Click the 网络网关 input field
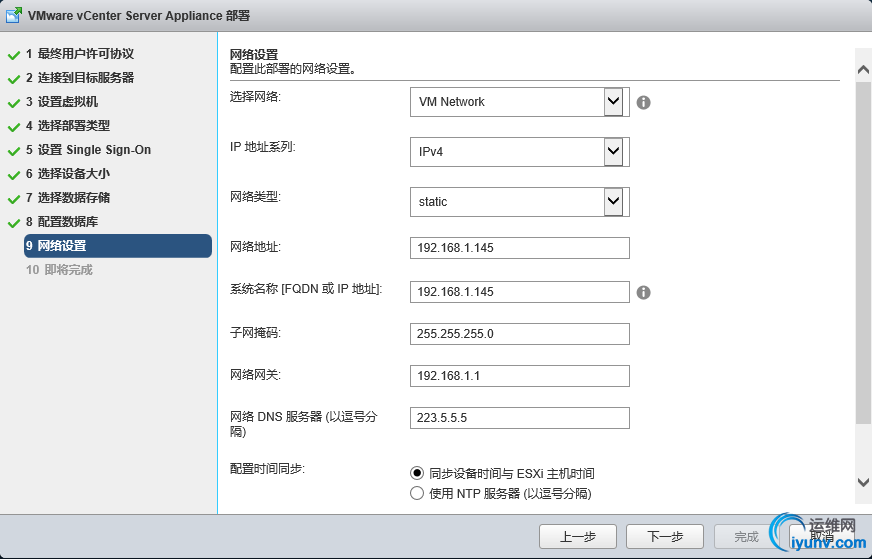Screen dimensions: 872x559 tap(519, 375)
